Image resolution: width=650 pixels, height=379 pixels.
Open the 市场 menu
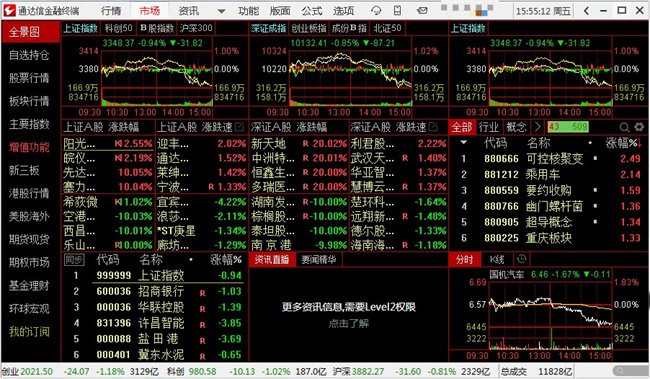coord(150,11)
